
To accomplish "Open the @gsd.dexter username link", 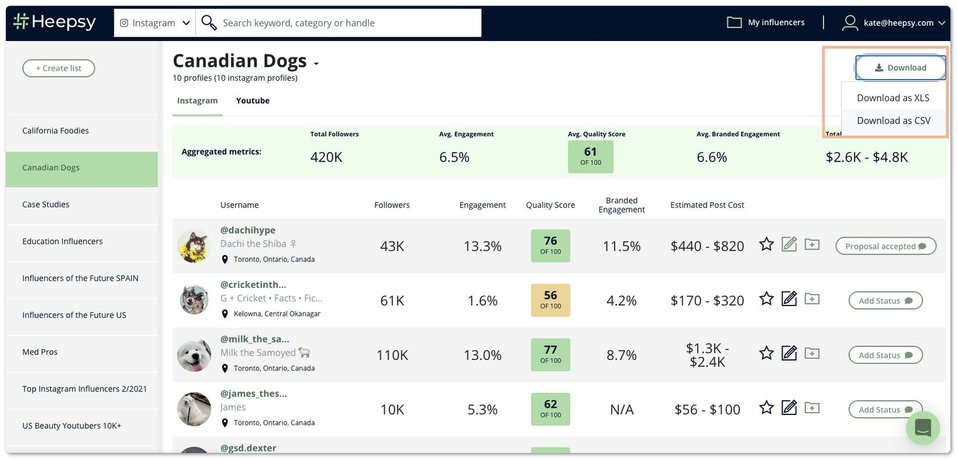I will (248, 448).
